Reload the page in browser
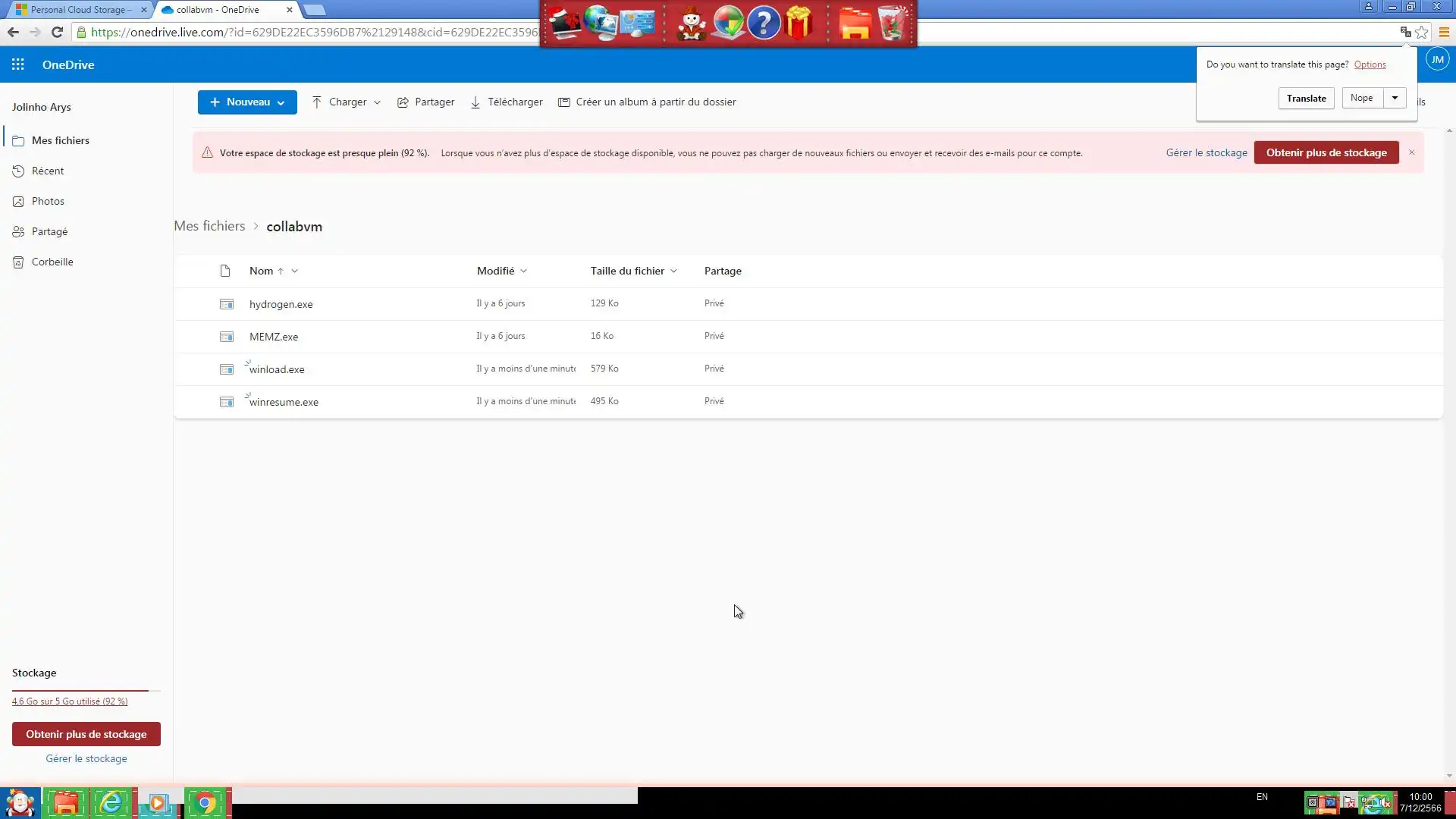Viewport: 1456px width, 819px height. (x=57, y=32)
